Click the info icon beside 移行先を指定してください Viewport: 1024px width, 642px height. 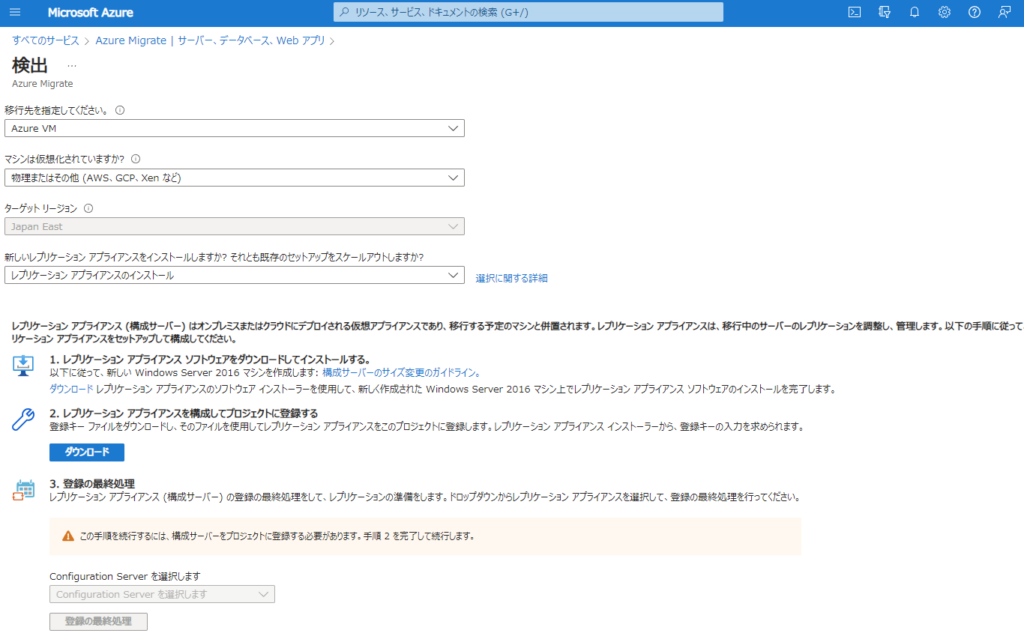(x=120, y=110)
